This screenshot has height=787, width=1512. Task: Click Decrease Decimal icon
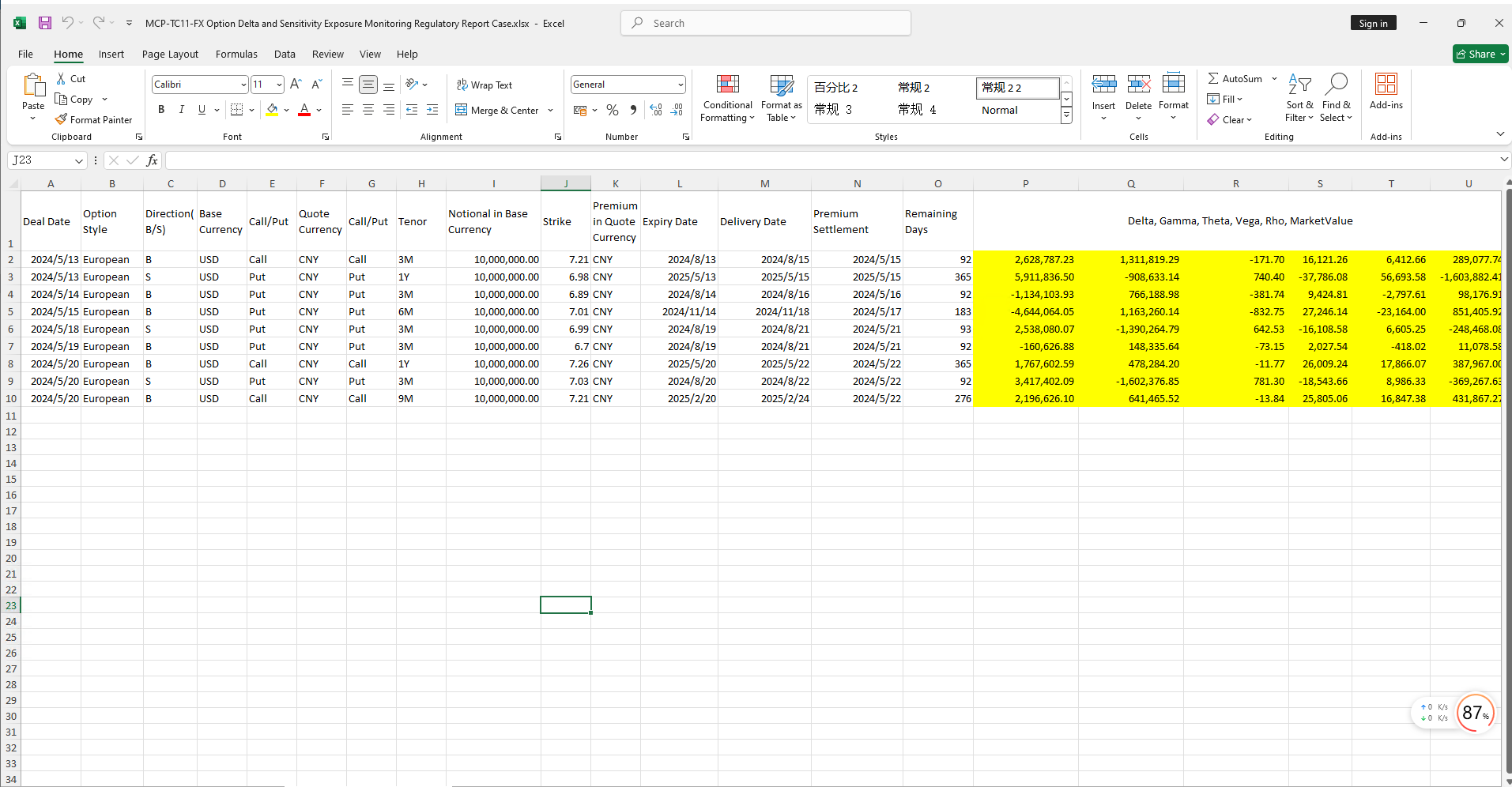click(677, 110)
